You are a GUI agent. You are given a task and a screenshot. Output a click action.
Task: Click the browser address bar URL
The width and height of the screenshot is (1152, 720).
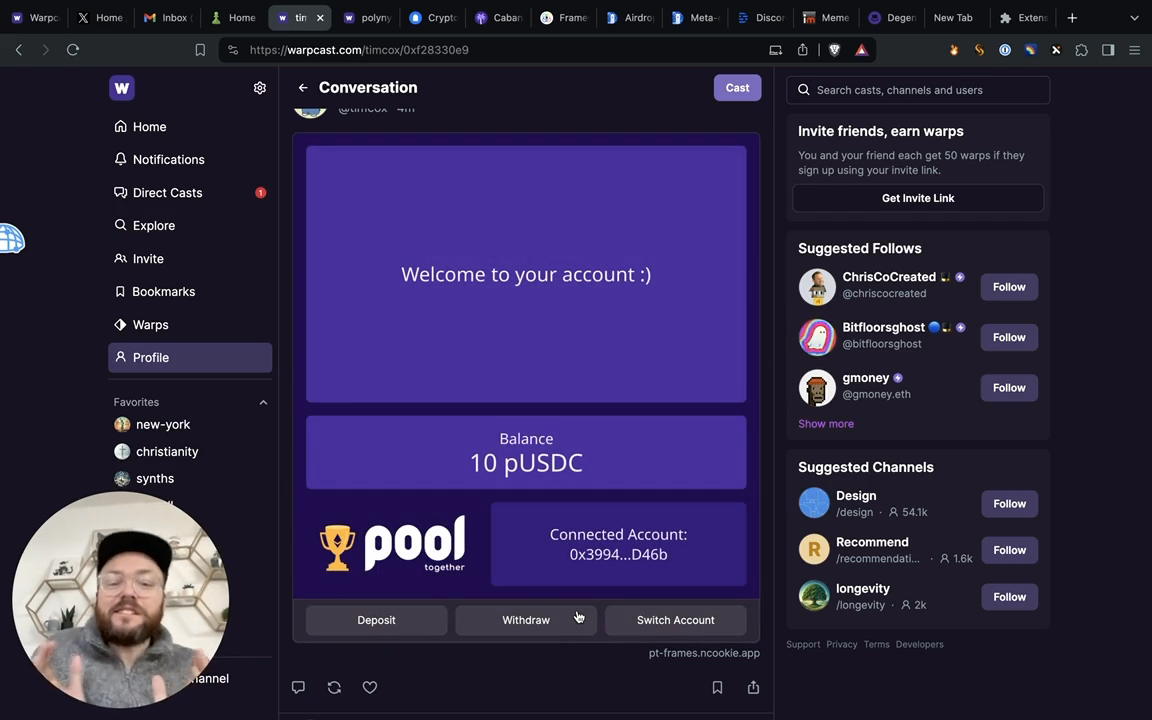[359, 50]
